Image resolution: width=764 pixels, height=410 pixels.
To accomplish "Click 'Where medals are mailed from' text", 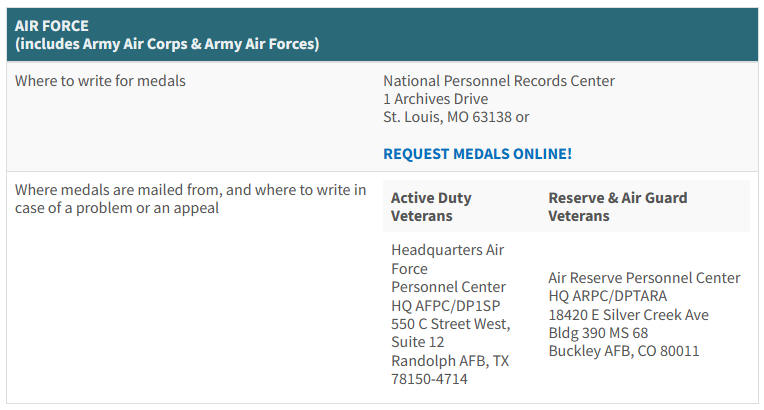I will click(x=118, y=190).
